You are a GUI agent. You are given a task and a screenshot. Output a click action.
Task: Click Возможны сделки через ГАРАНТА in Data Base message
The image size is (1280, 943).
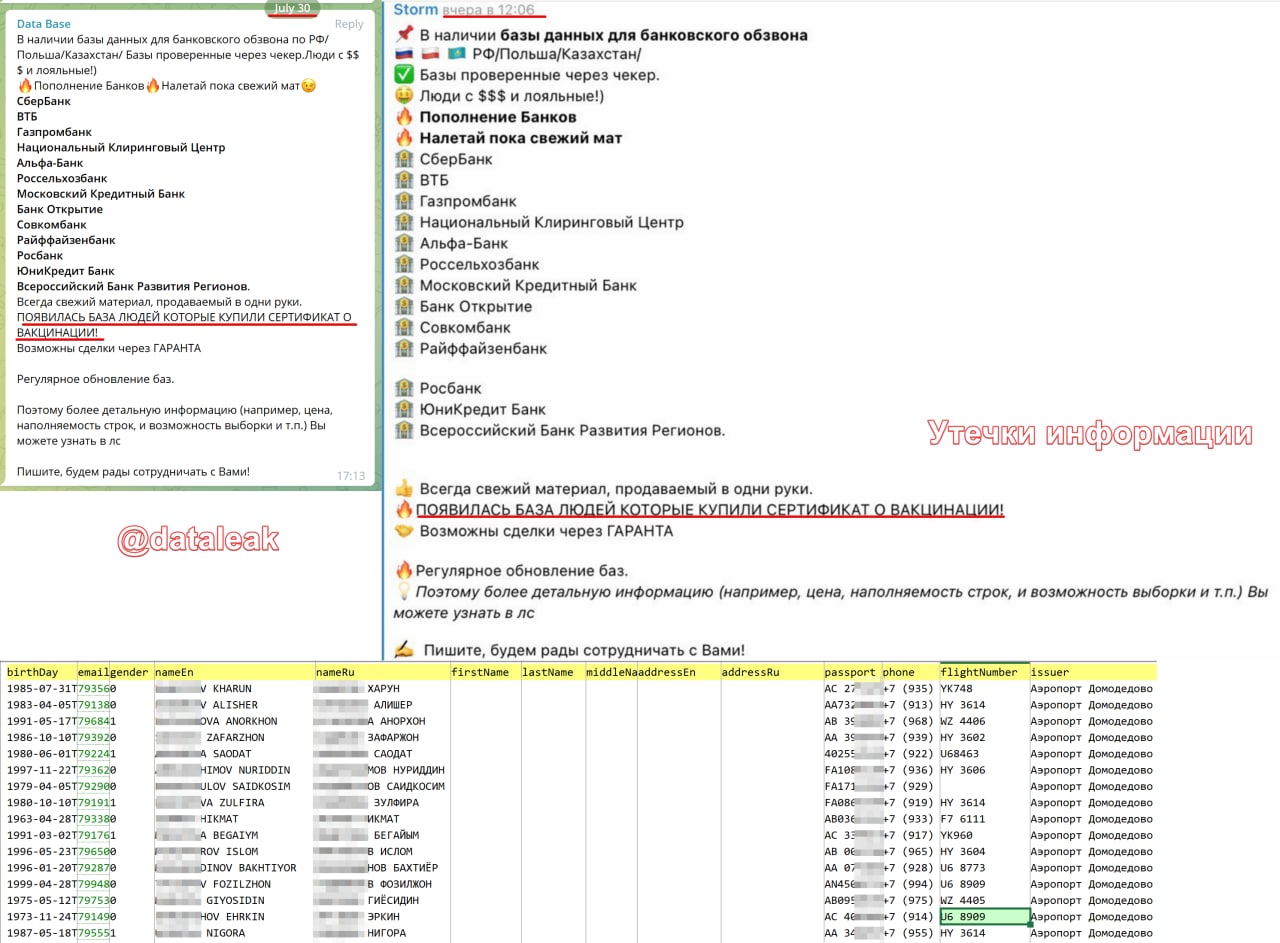tap(108, 348)
